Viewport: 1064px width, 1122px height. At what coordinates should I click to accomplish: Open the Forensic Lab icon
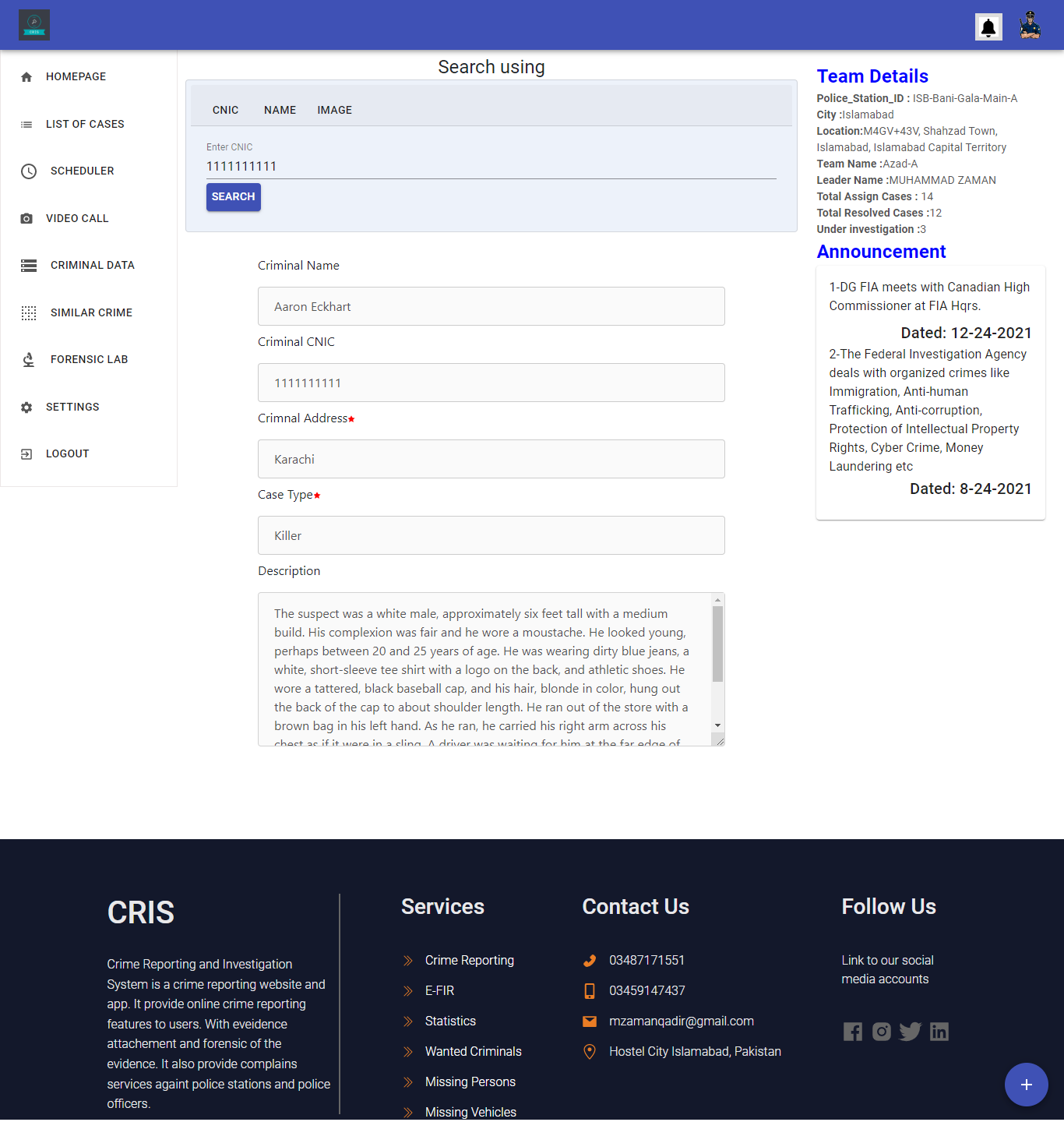[x=28, y=359]
